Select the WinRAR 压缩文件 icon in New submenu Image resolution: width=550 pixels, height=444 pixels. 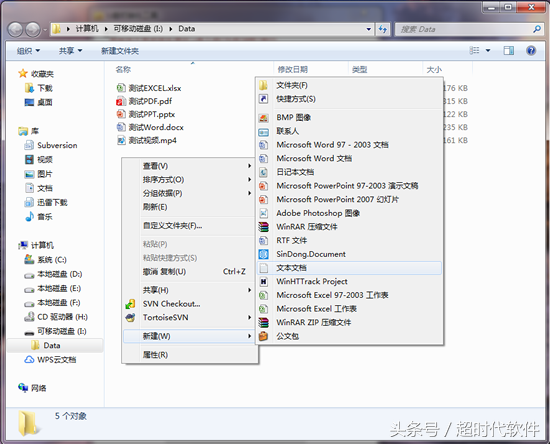pyautogui.click(x=263, y=227)
